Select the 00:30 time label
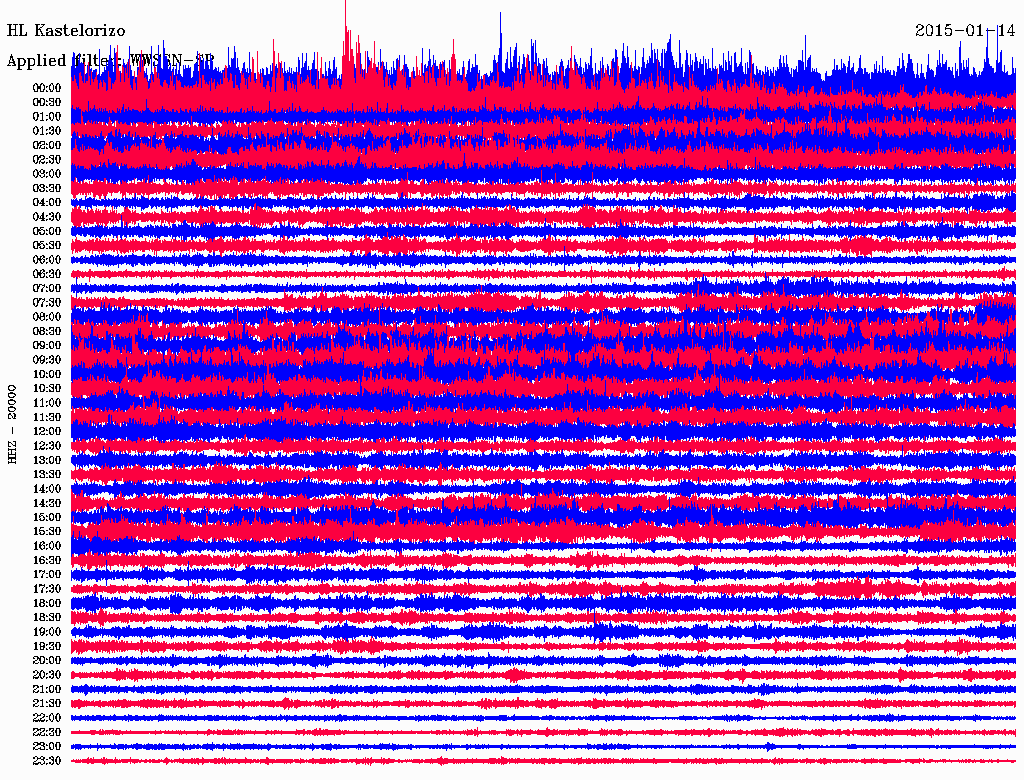1024x780 pixels. point(47,103)
